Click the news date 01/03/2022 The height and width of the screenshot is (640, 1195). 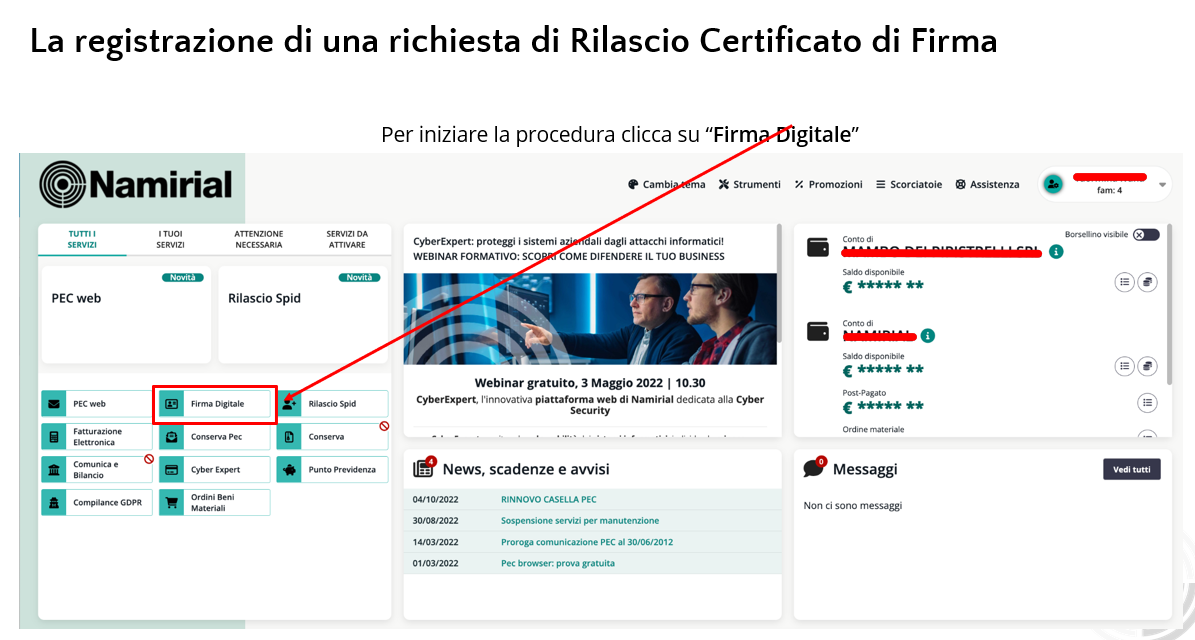(435, 564)
